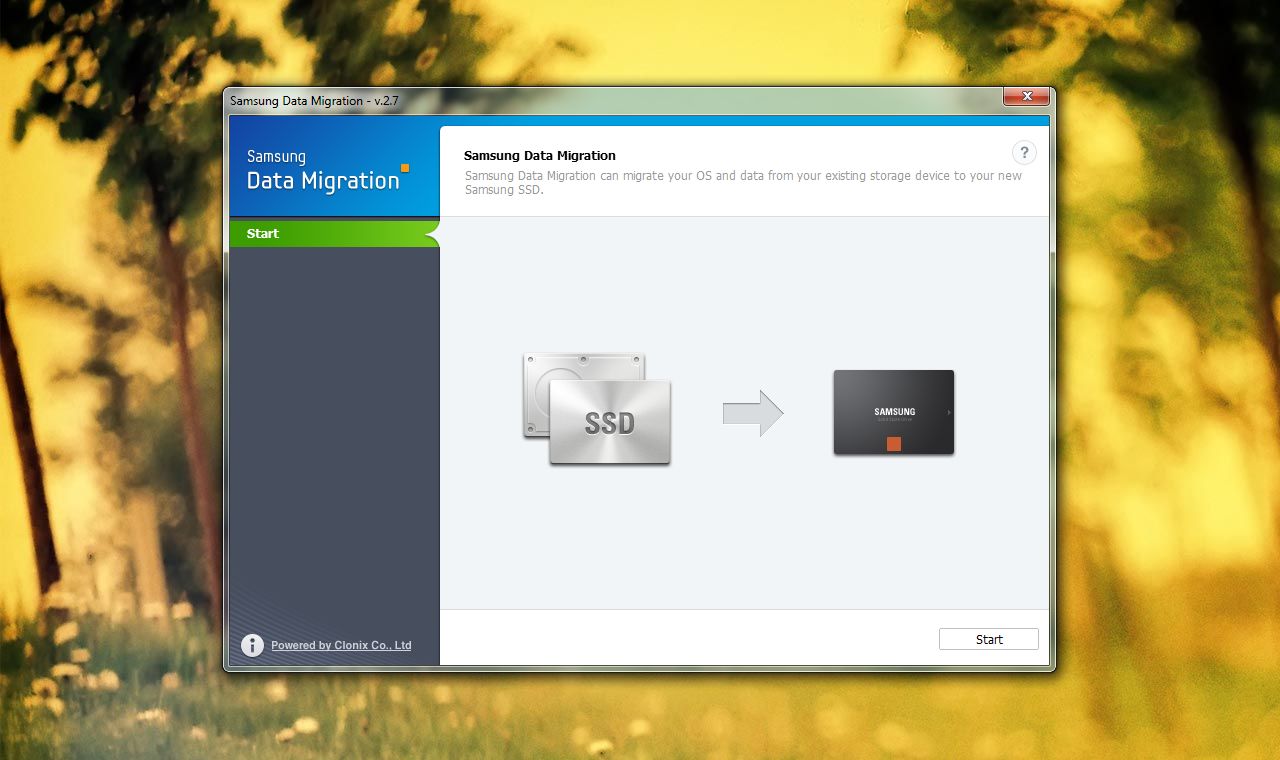Close the Samsung Data Migration window
This screenshot has width=1280, height=760.
(1026, 96)
